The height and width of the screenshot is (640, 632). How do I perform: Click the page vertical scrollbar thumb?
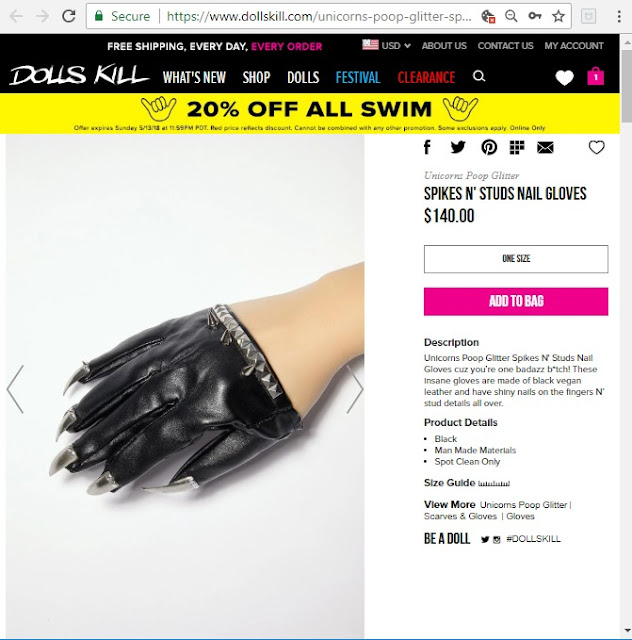(626, 86)
